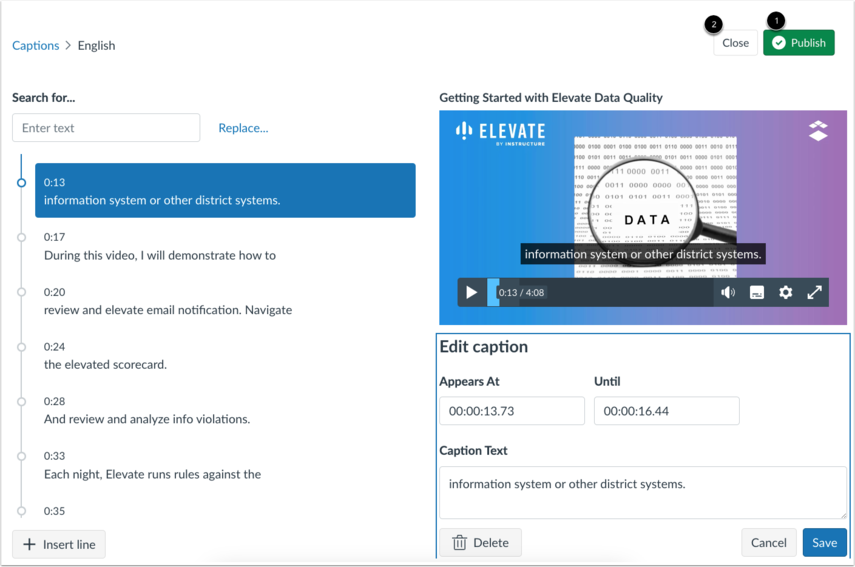Click into the Caption Text box
This screenshot has height=567, width=855.
tap(643, 492)
